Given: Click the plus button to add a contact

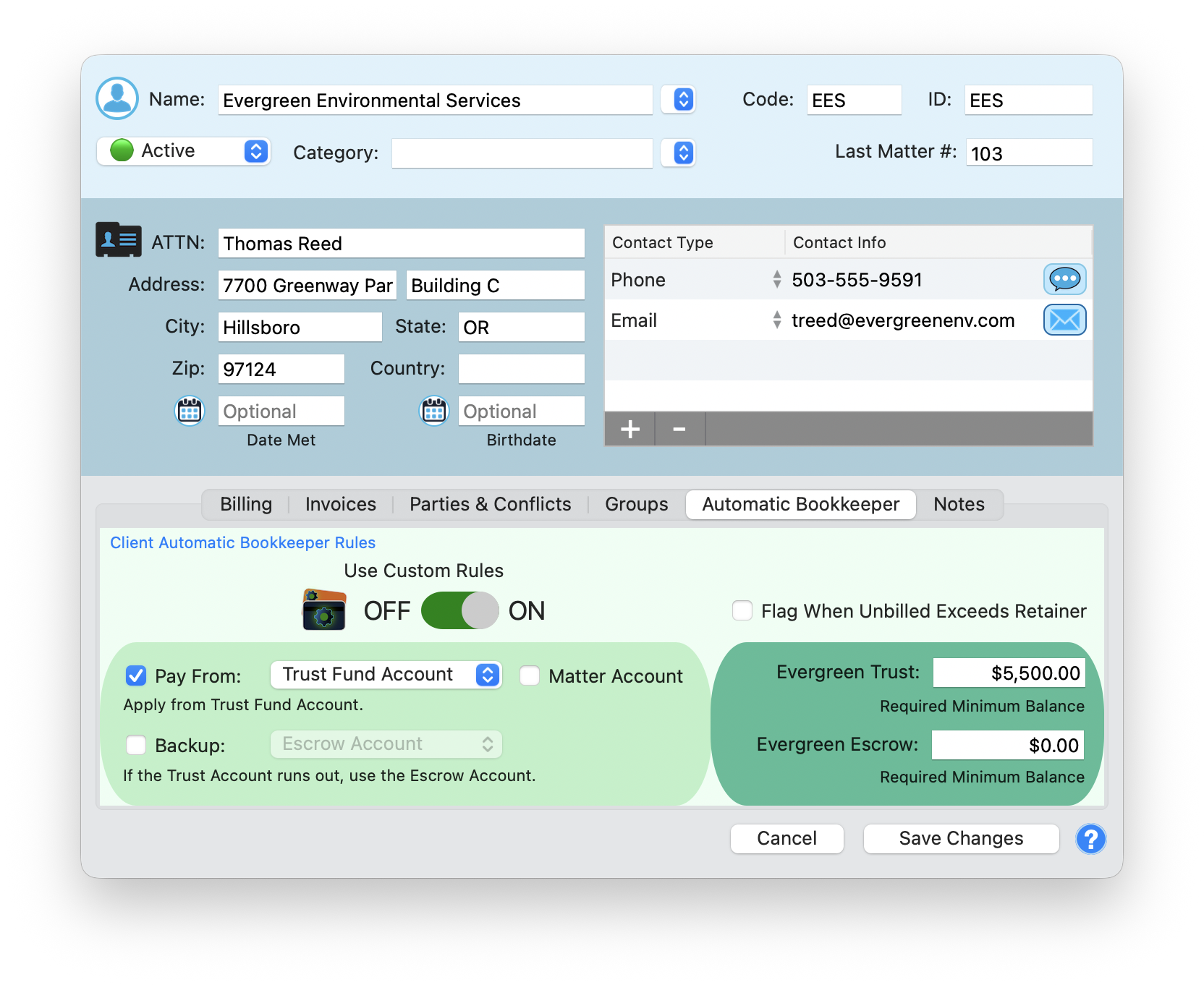Looking at the screenshot, I should 629,428.
